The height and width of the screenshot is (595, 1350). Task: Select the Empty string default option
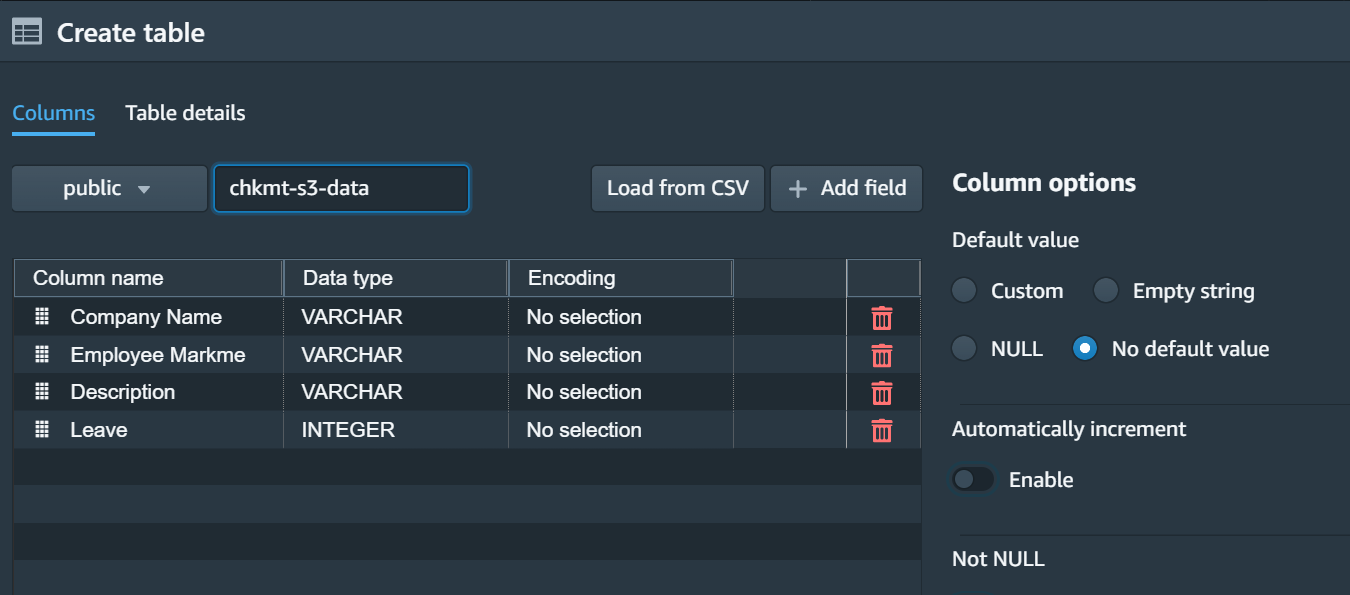tap(1106, 290)
